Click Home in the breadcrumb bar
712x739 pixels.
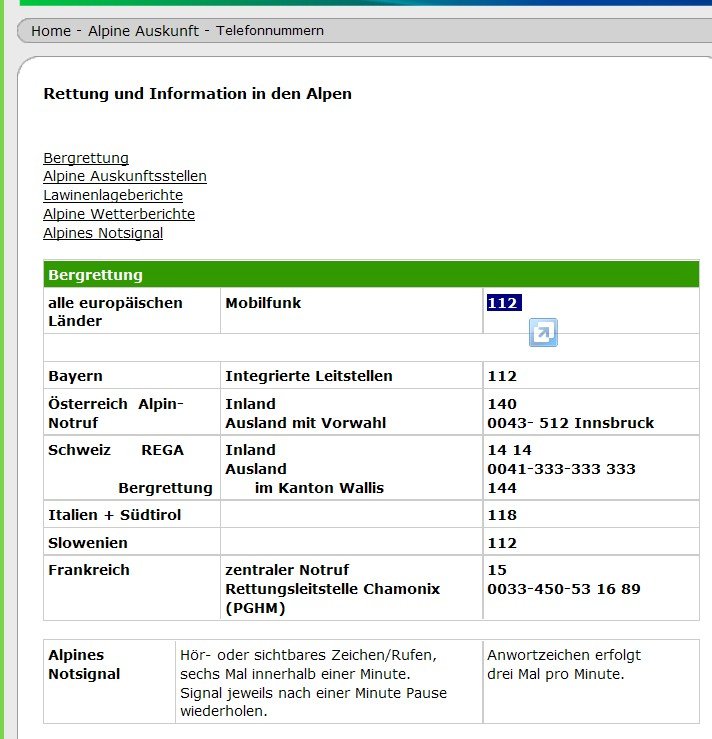51,31
